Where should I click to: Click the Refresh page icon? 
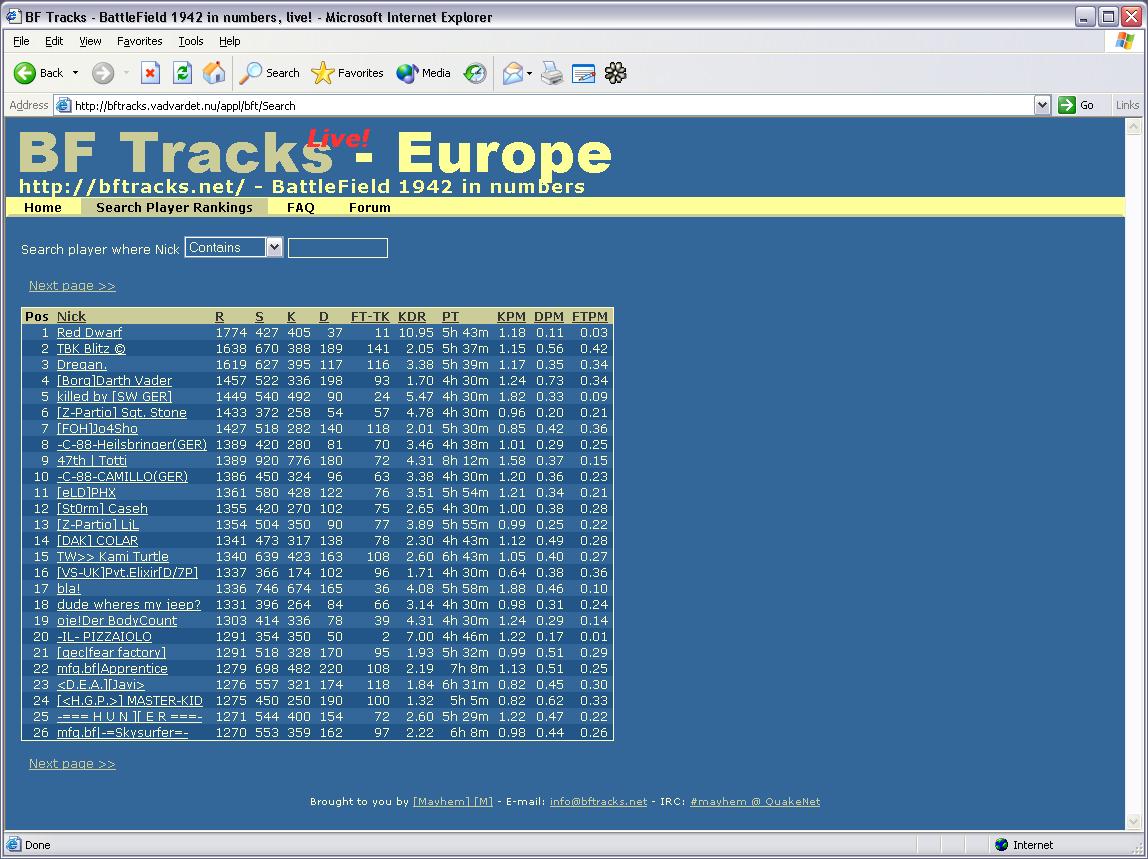pos(182,72)
